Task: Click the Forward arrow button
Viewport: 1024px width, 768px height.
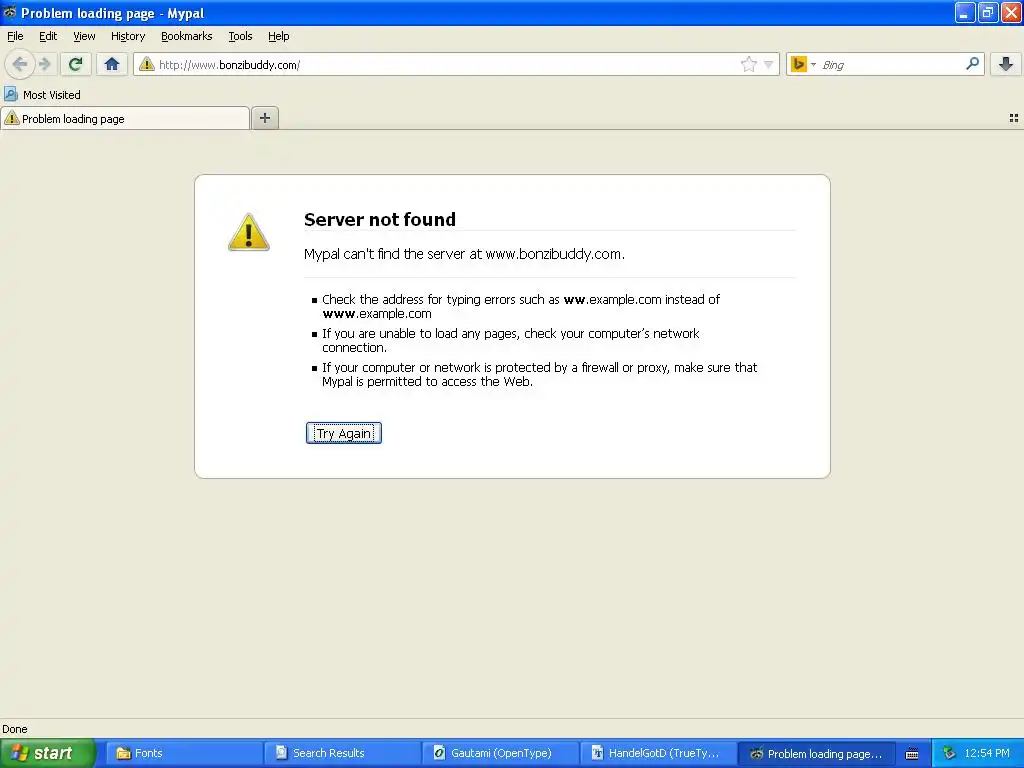Action: 44,64
